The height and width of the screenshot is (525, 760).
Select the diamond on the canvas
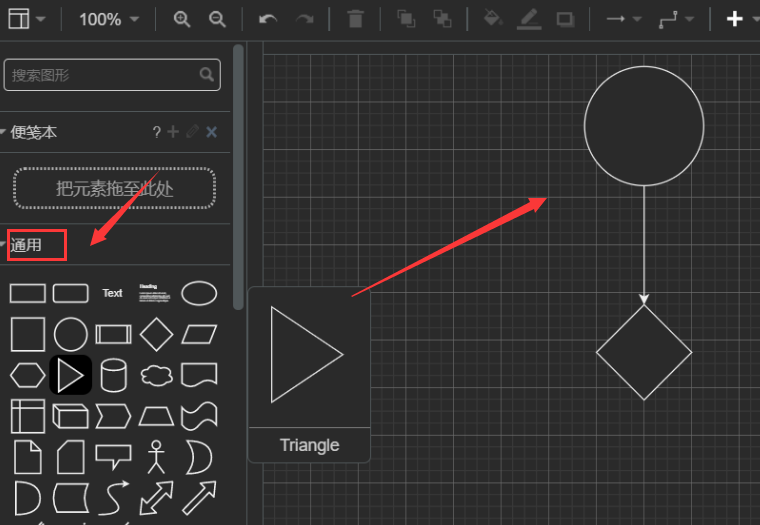click(x=644, y=352)
